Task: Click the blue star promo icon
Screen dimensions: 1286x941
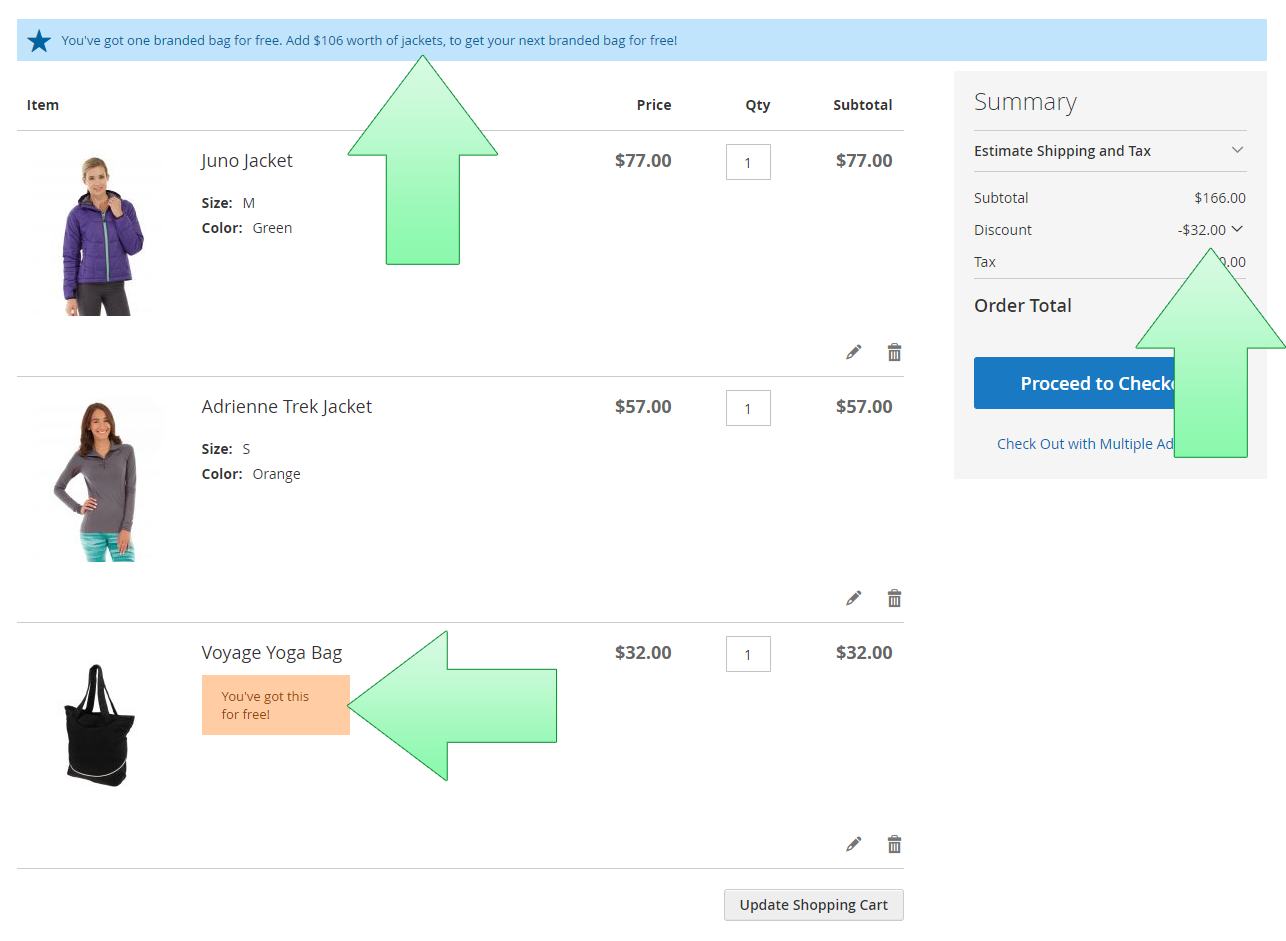Action: click(39, 41)
